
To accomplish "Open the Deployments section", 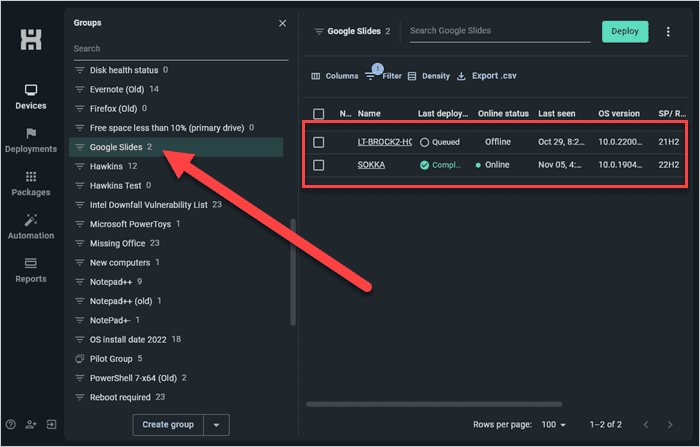I will pyautogui.click(x=31, y=140).
